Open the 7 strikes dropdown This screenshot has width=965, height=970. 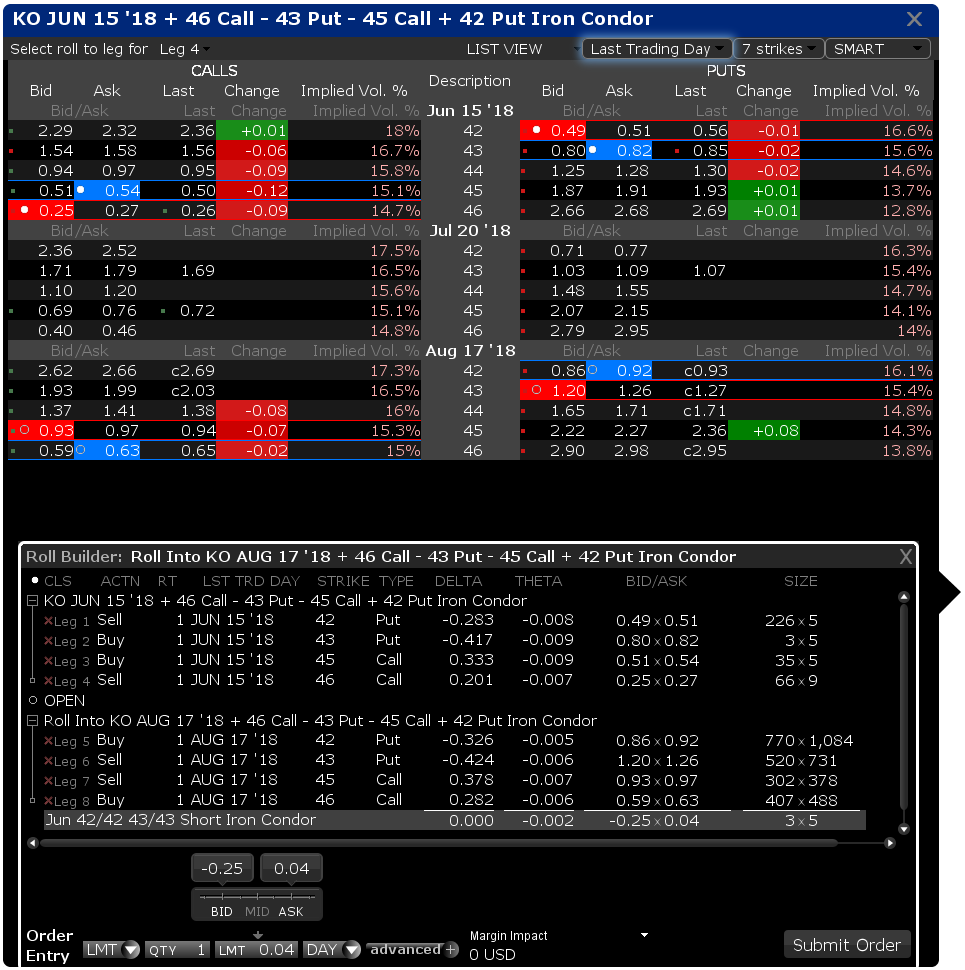point(778,49)
